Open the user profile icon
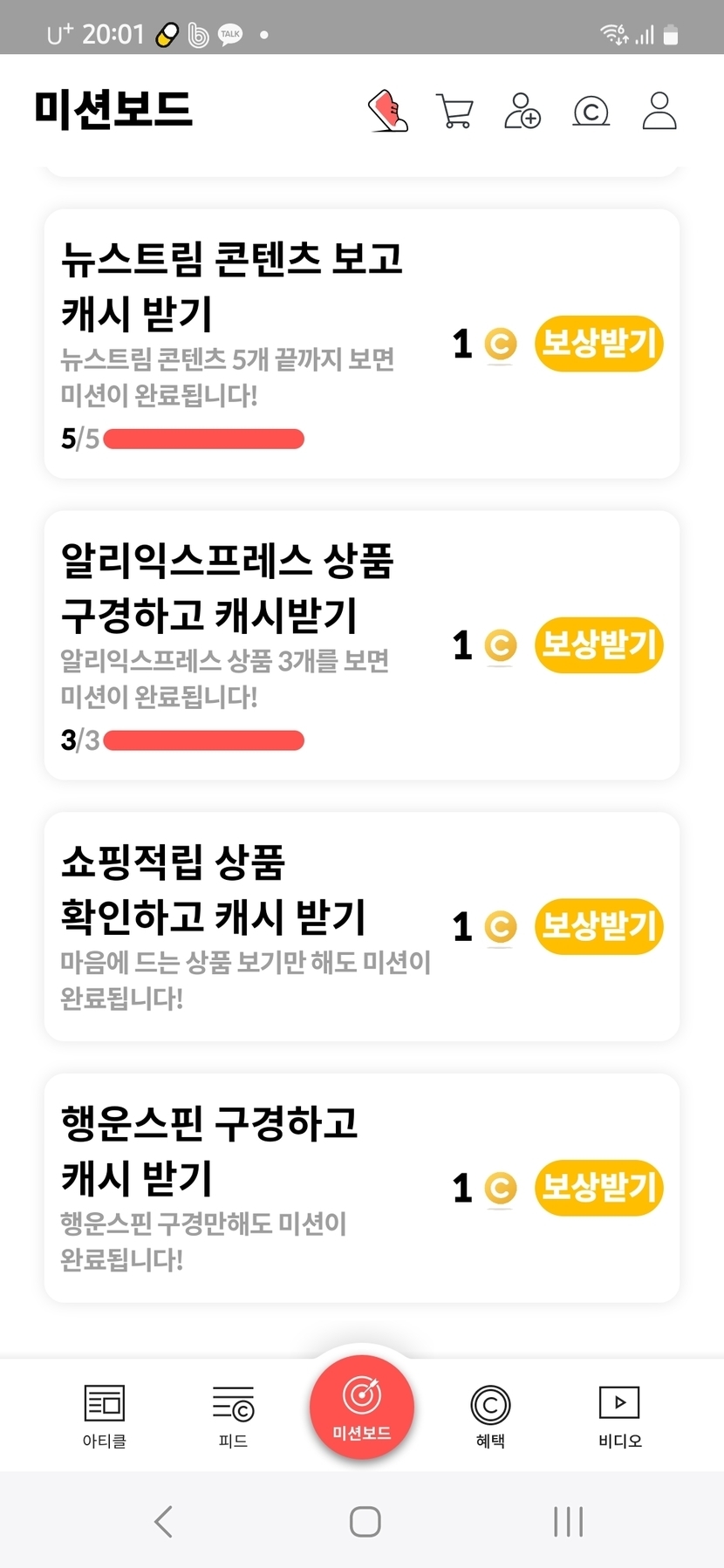724x1568 pixels. coord(659,111)
